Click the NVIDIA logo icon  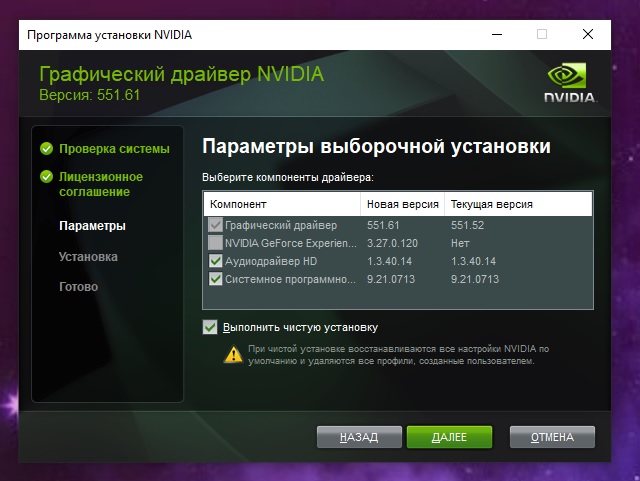coord(570,82)
